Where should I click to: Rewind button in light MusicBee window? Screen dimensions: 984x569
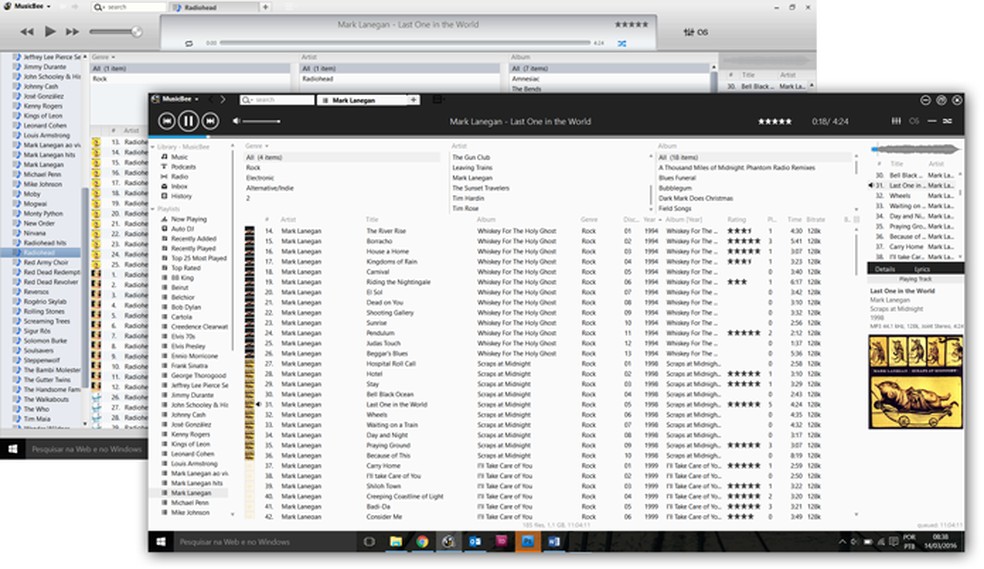27,31
